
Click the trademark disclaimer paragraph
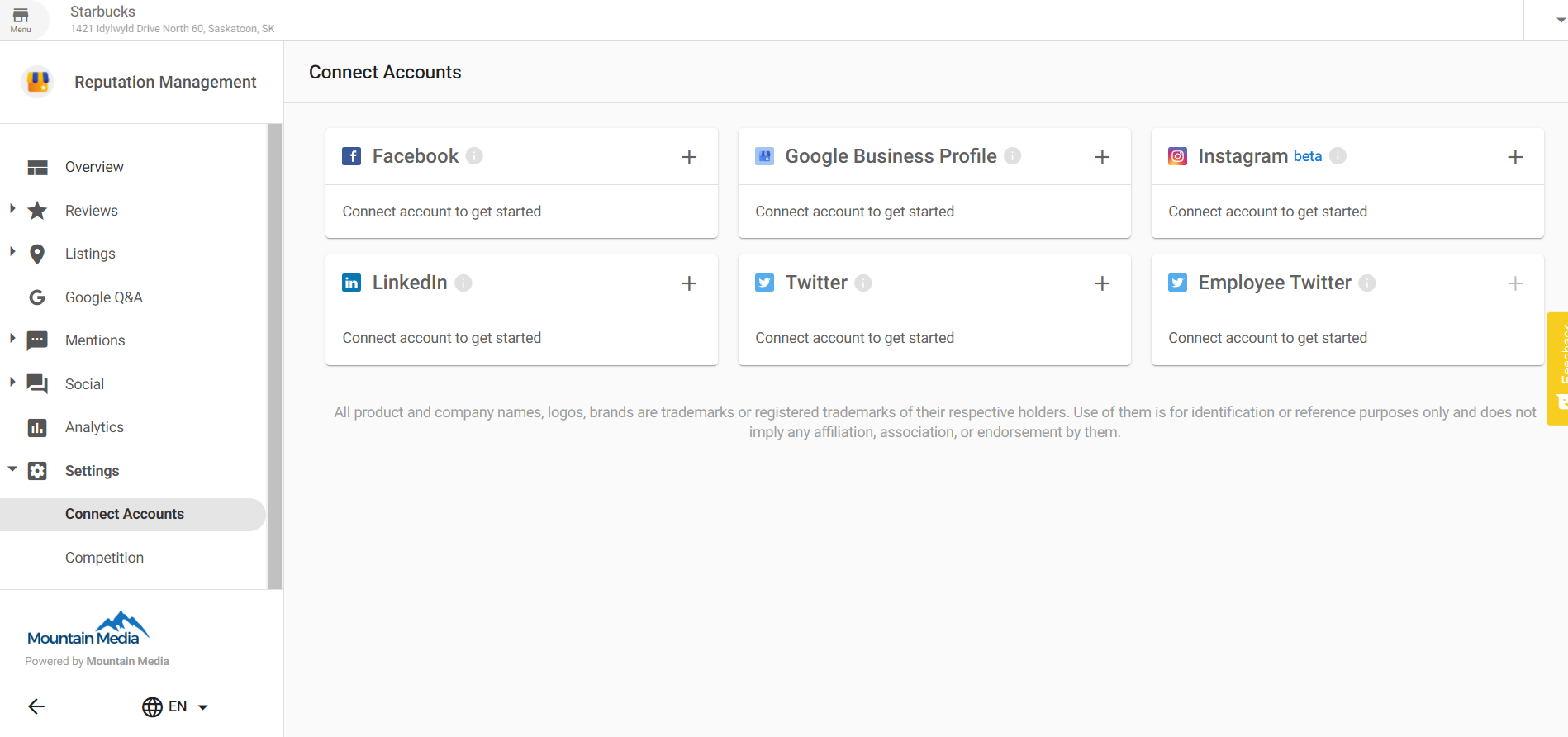coord(934,422)
